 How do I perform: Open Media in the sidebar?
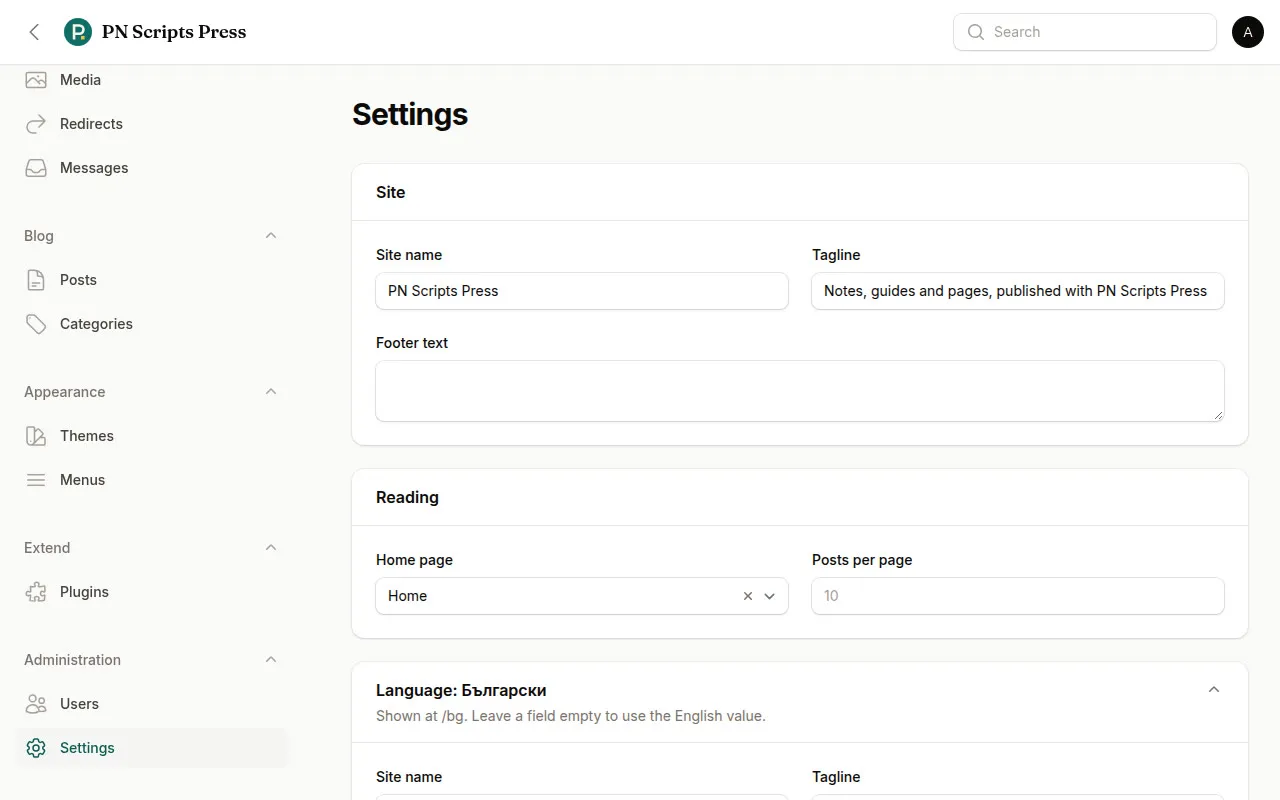pyautogui.click(x=152, y=80)
